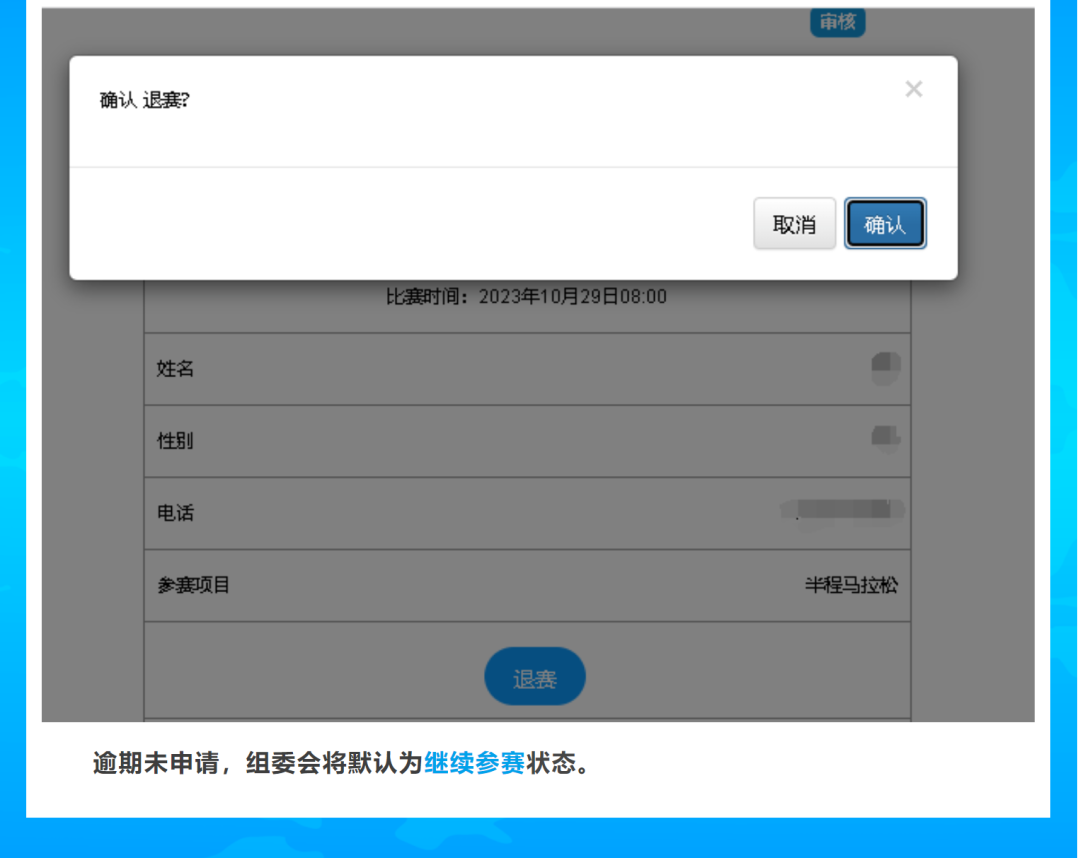
Task: Click the 性别 row label
Action: point(175,441)
